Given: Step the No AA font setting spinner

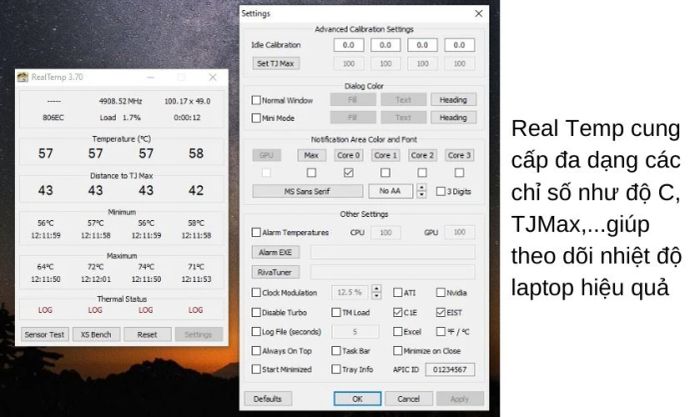Looking at the screenshot, I should click(x=421, y=191).
